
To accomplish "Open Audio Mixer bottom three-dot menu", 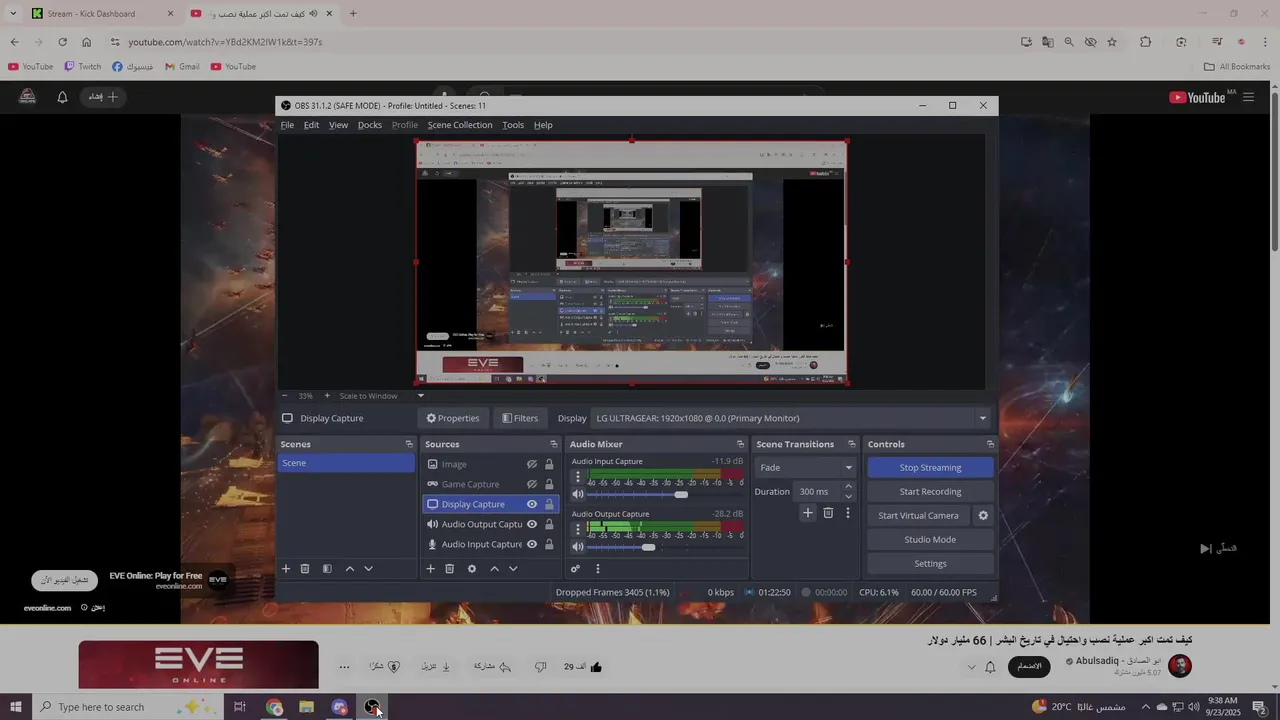I will pos(598,569).
